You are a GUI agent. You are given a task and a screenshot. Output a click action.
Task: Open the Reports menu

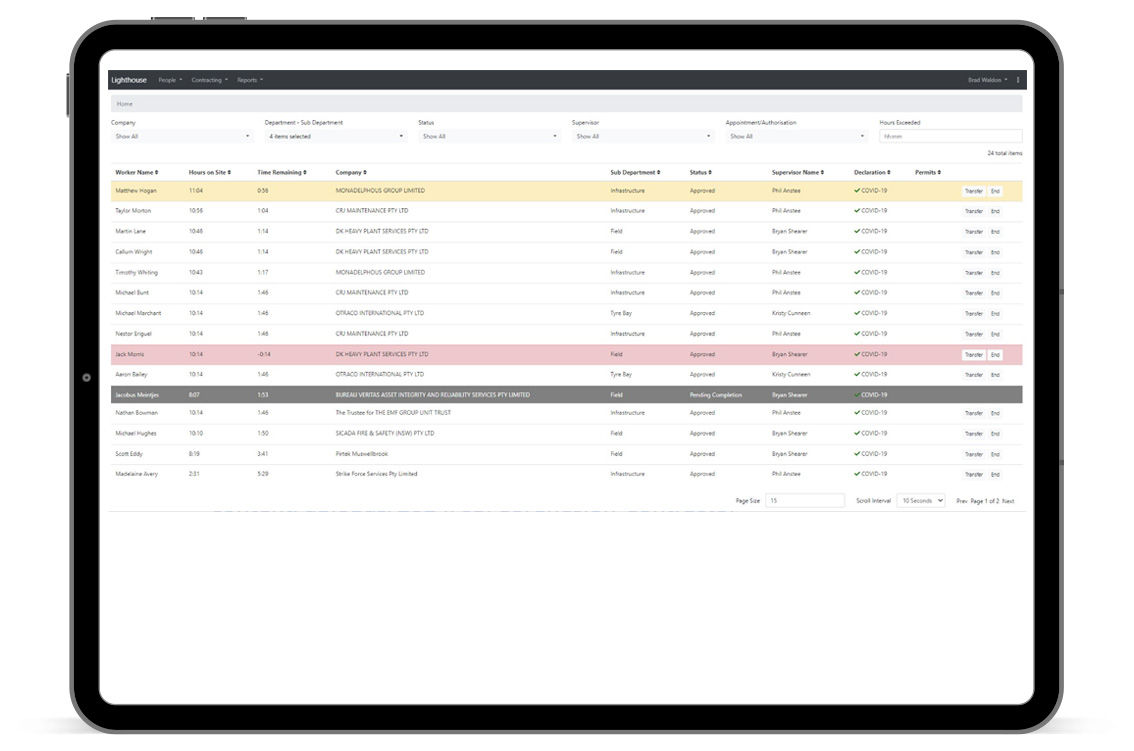tap(250, 80)
